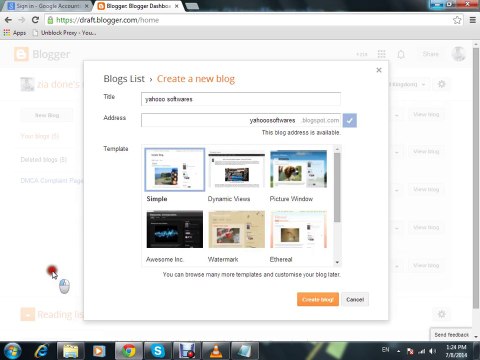
Task: Open the Your blogs link
Action: pyautogui.click(x=40, y=136)
